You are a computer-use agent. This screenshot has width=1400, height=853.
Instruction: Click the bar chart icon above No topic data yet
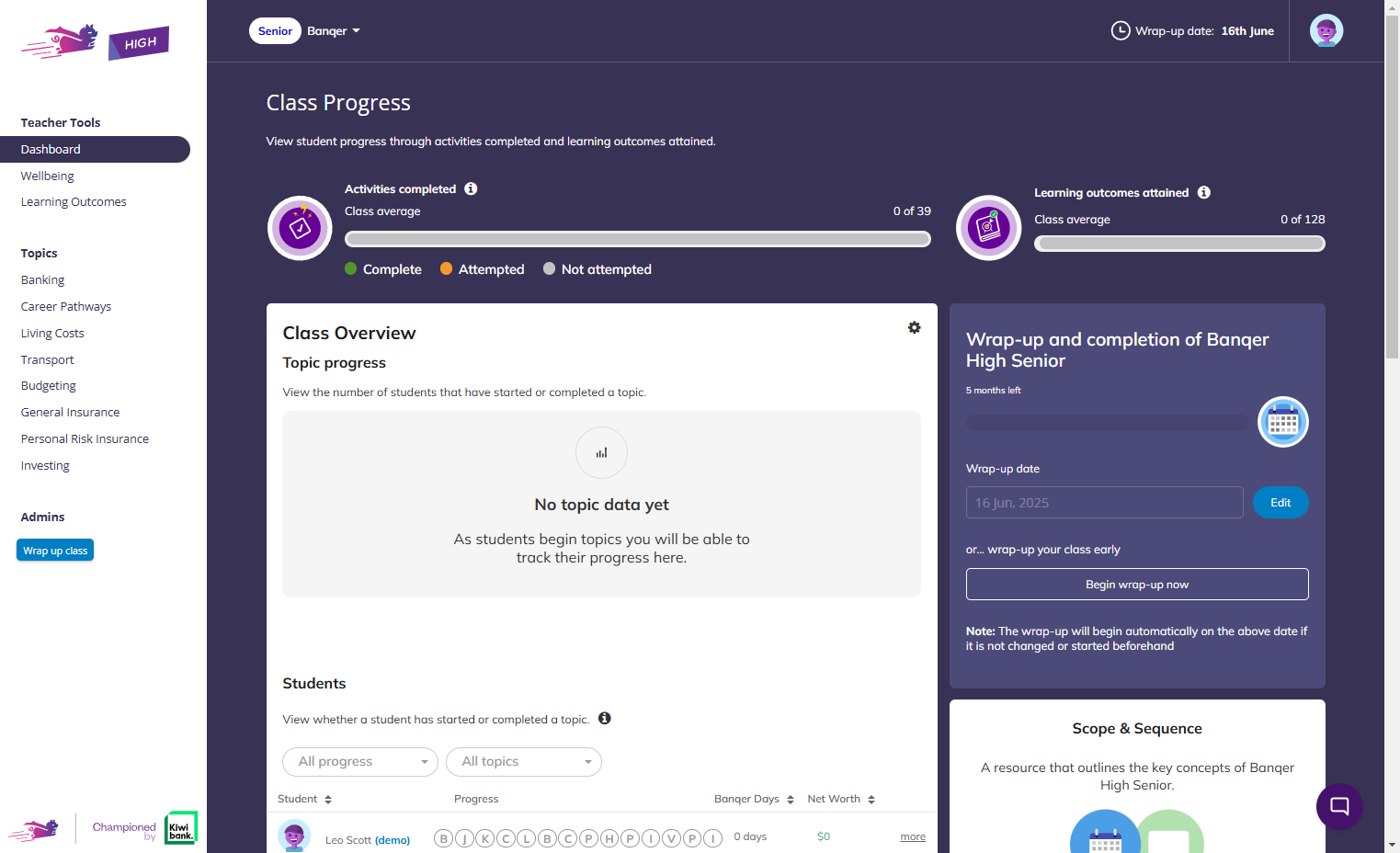point(601,452)
